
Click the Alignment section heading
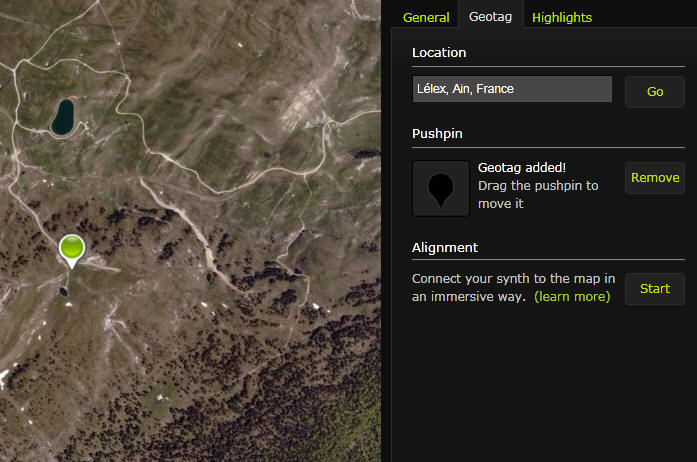(x=445, y=247)
